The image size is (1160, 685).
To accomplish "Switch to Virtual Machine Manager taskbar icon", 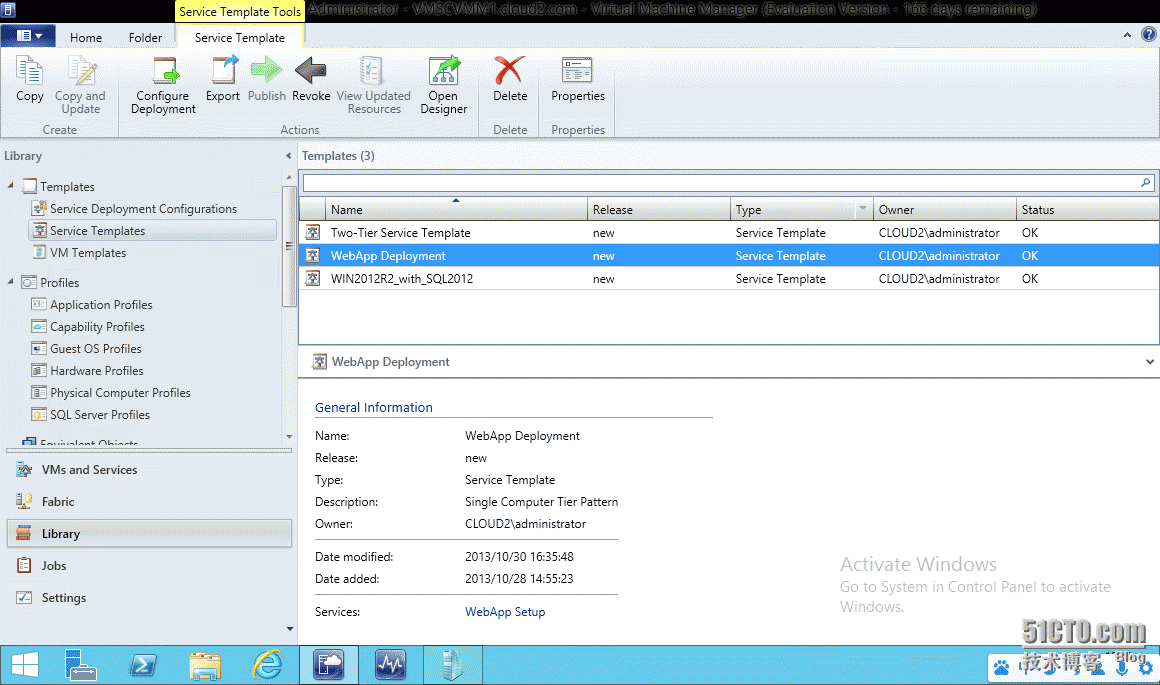I will [x=328, y=665].
